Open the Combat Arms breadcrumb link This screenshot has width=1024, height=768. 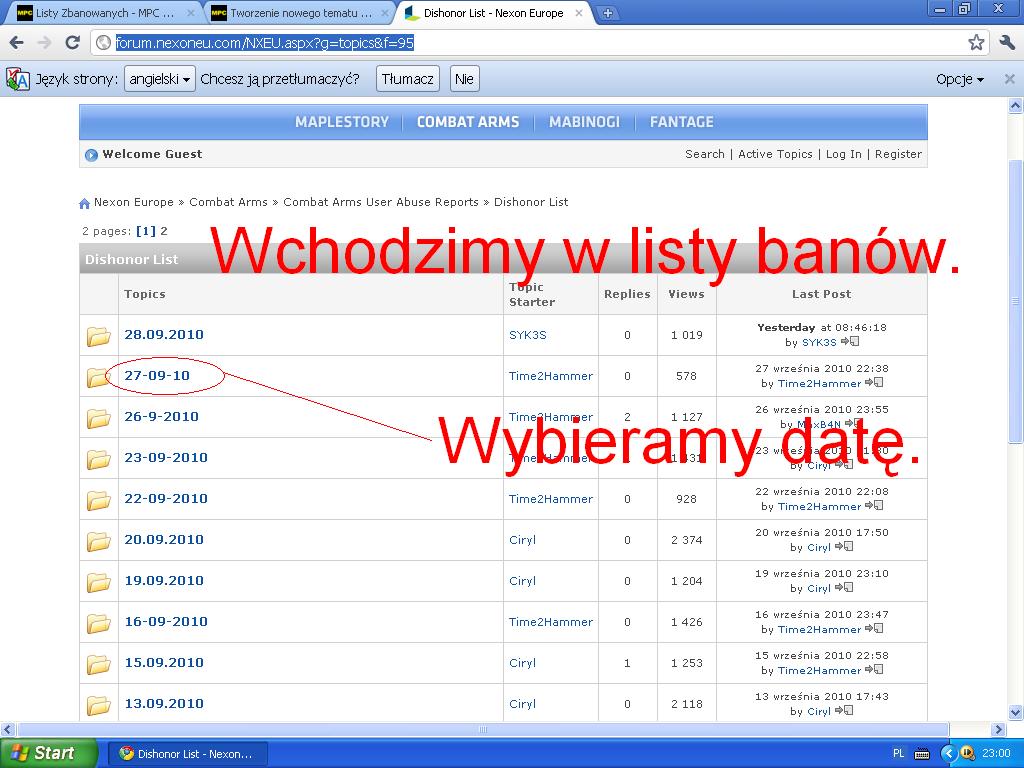click(228, 202)
